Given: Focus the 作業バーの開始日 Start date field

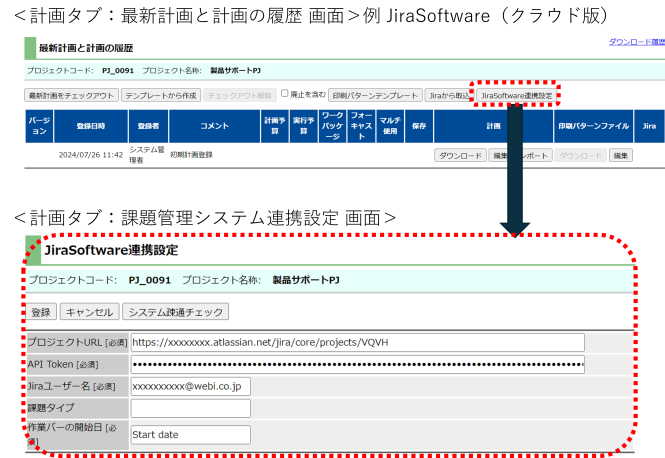Looking at the screenshot, I should click(x=190, y=435).
